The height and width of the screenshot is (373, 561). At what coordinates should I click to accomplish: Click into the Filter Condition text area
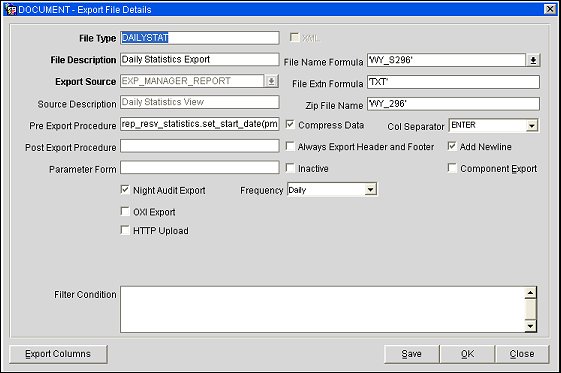pyautogui.click(x=322, y=309)
